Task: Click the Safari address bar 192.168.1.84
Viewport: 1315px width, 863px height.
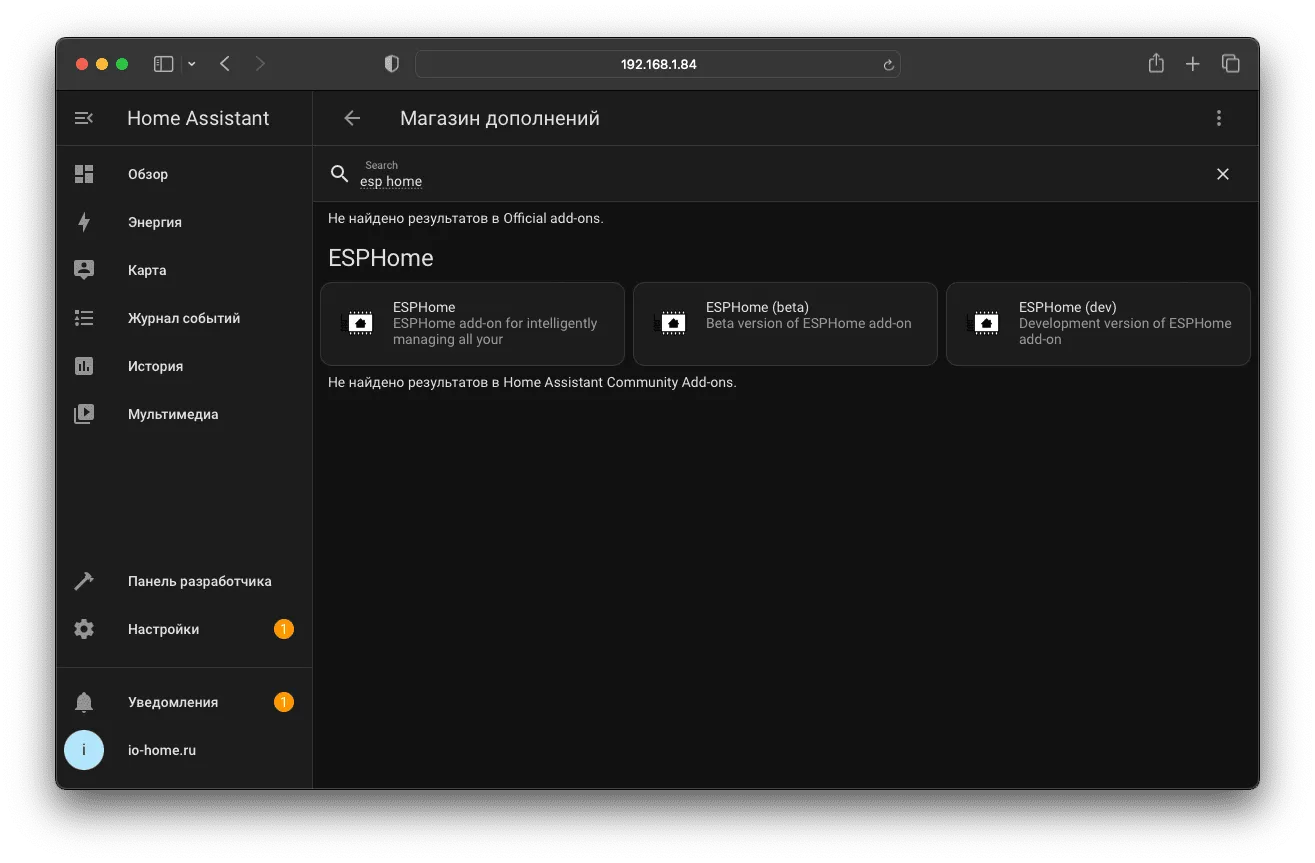Action: click(658, 64)
